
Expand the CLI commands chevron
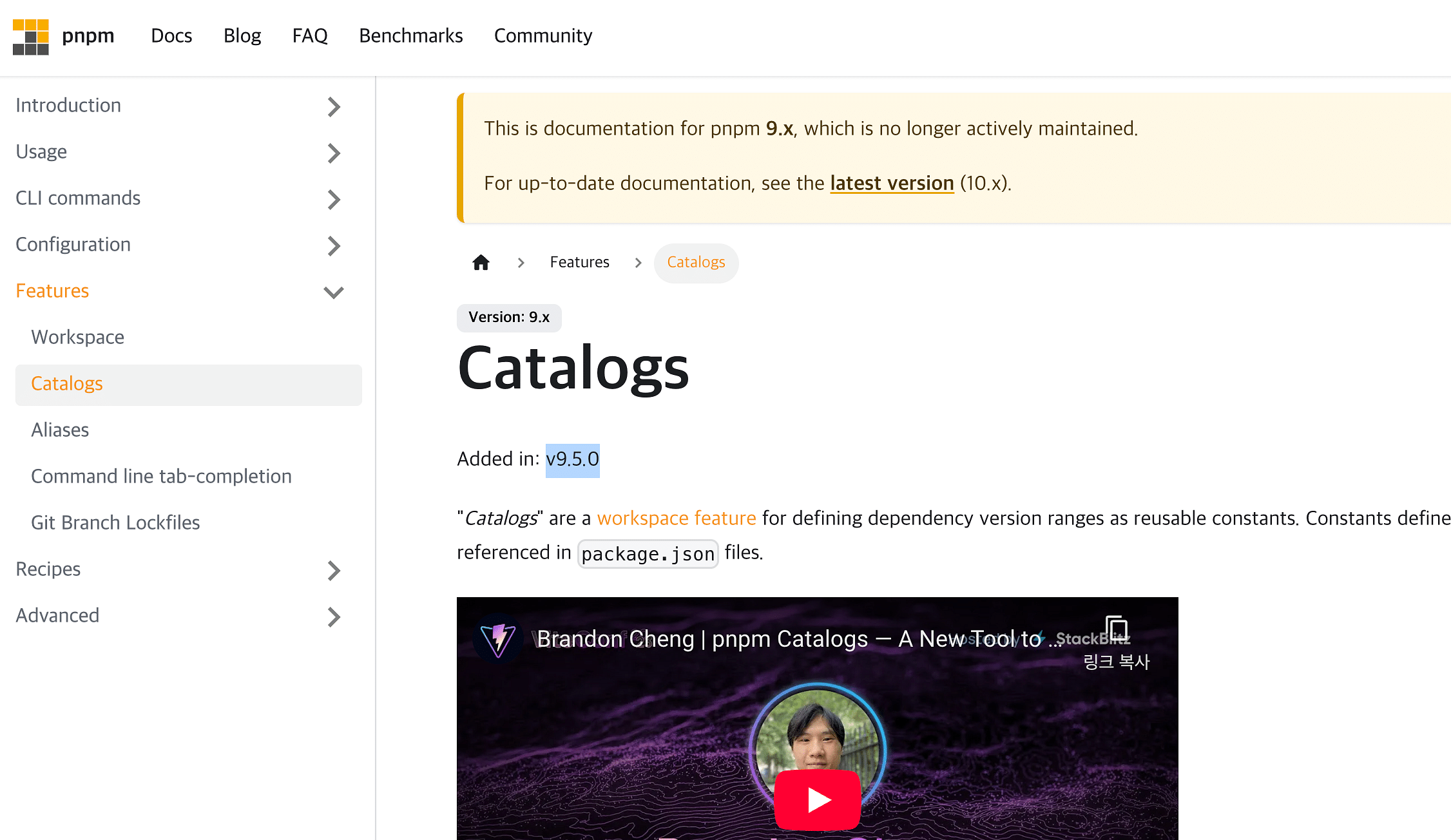(x=333, y=199)
